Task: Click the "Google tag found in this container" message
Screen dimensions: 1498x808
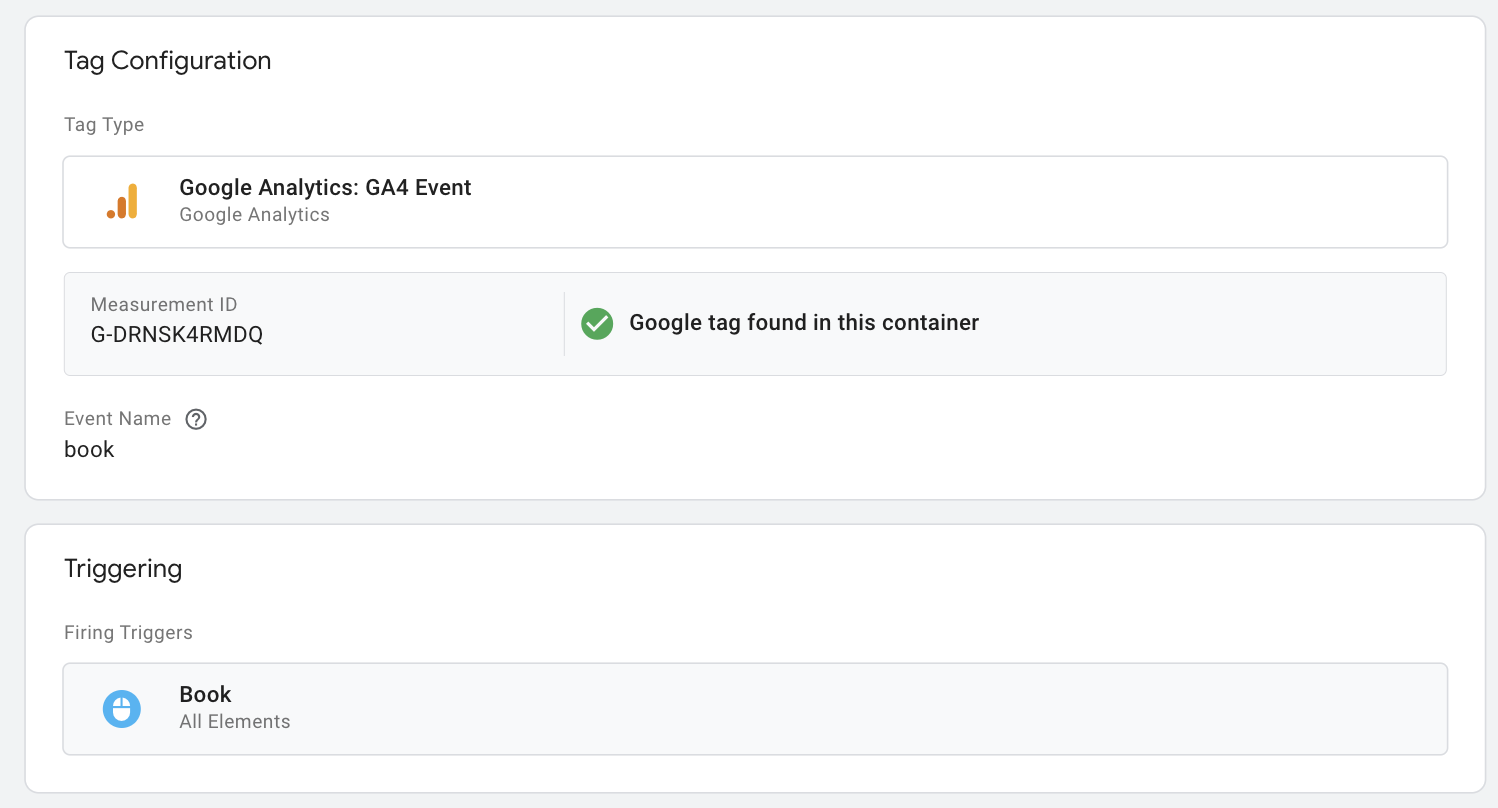Action: (804, 323)
